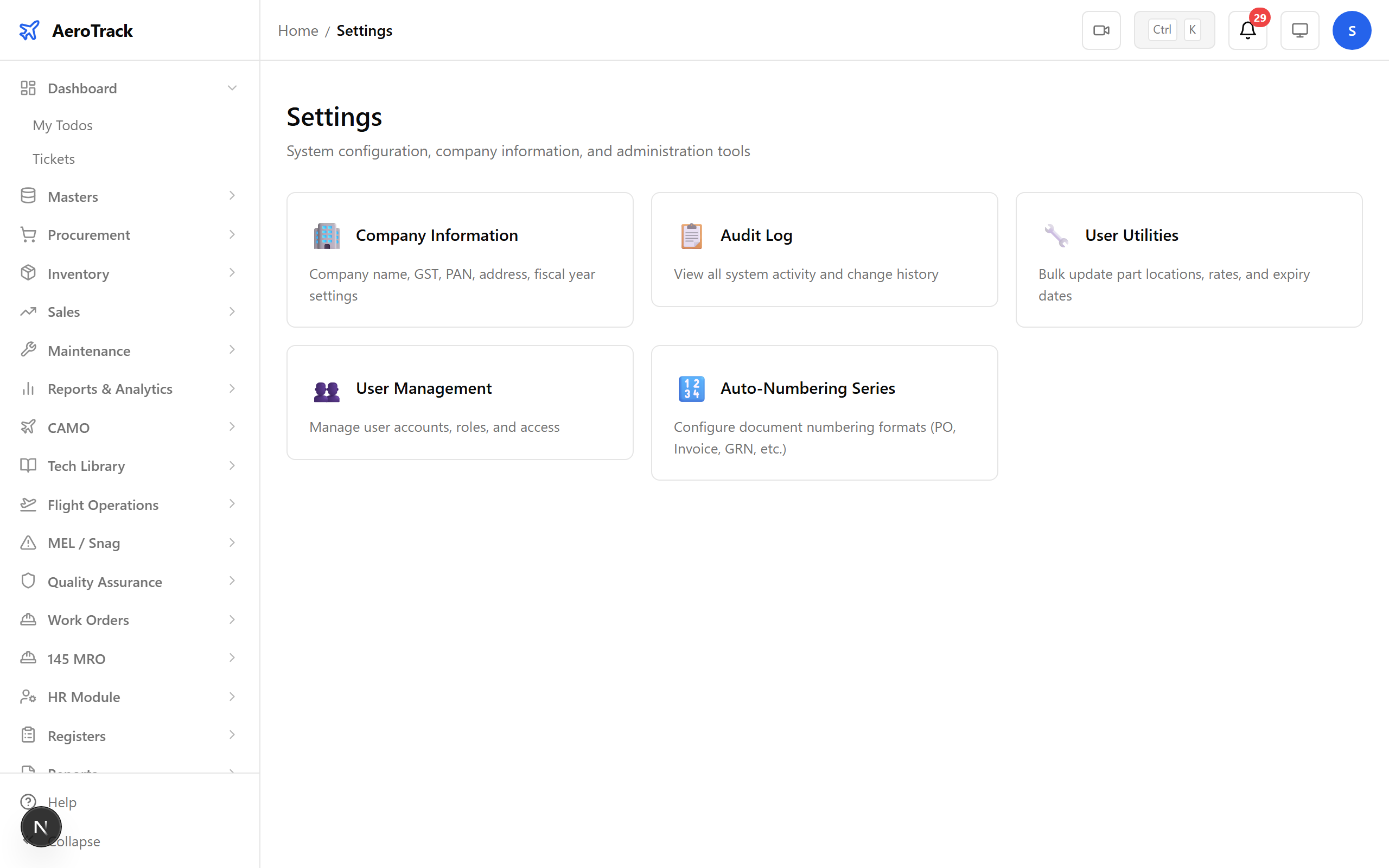Click the monitor display icon in header
This screenshot has height=868, width=1389.
[x=1299, y=30]
